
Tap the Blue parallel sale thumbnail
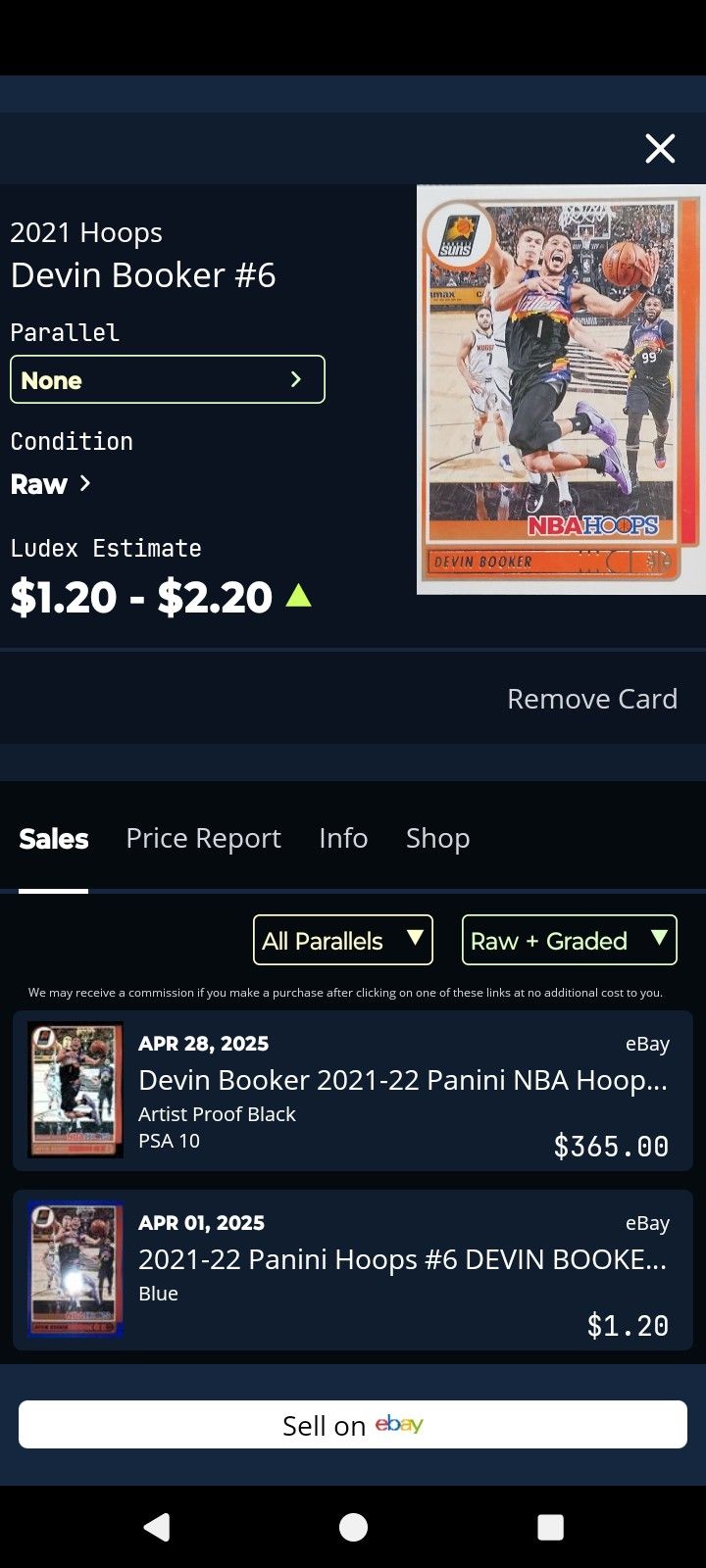coord(76,1269)
